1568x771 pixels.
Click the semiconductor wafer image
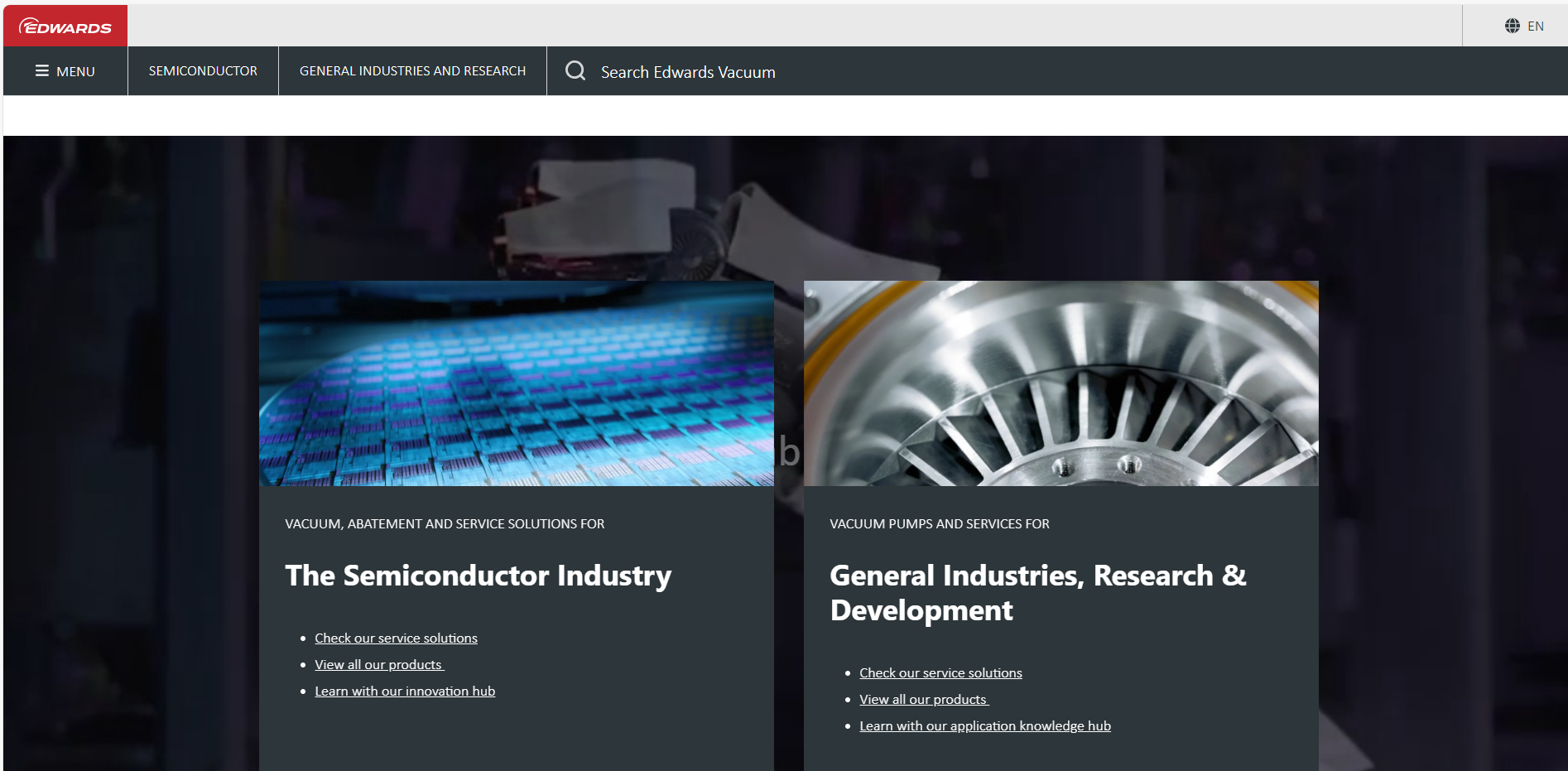coord(516,383)
